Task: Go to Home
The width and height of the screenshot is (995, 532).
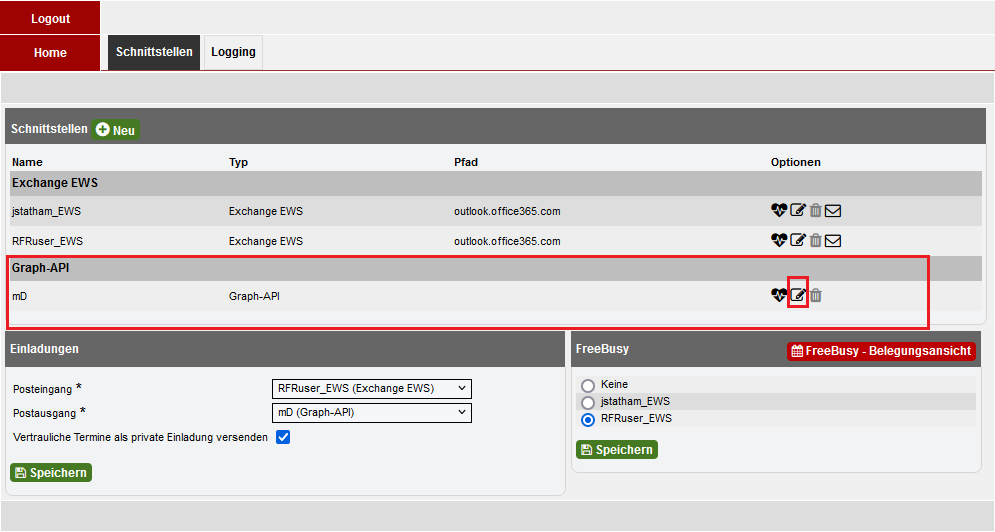Action: pyautogui.click(x=50, y=53)
